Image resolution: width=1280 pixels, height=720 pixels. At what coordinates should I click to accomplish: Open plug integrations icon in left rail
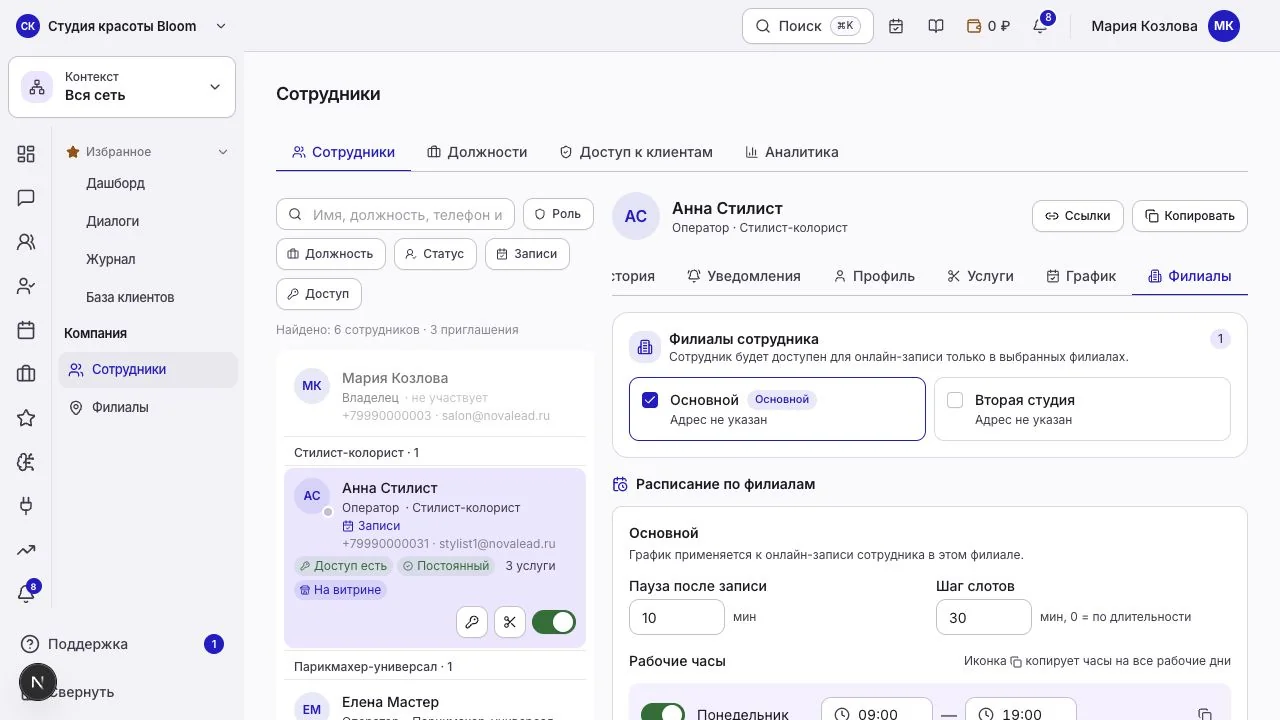26,506
